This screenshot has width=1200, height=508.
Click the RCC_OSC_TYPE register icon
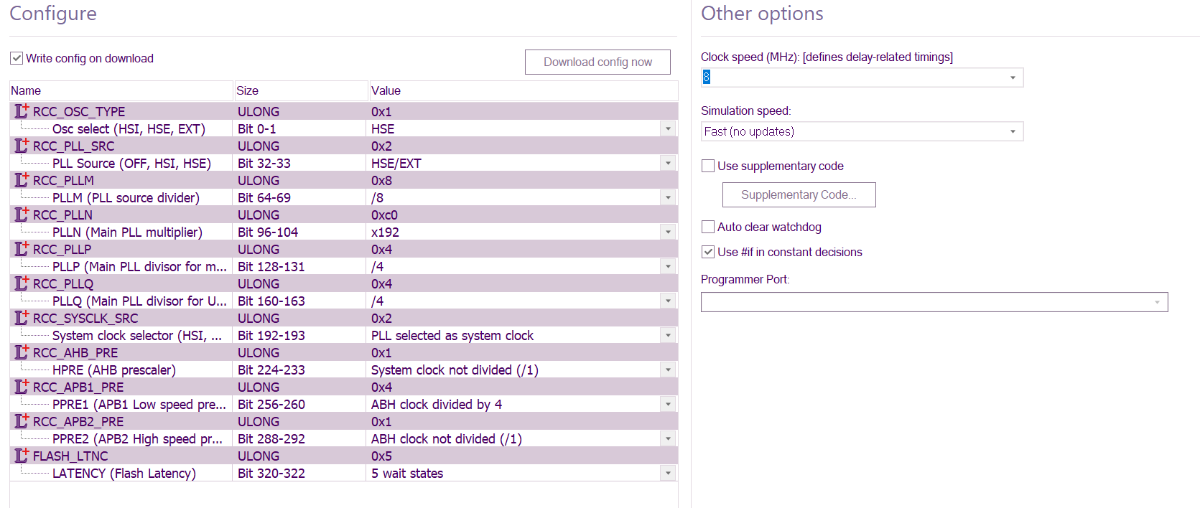21,111
